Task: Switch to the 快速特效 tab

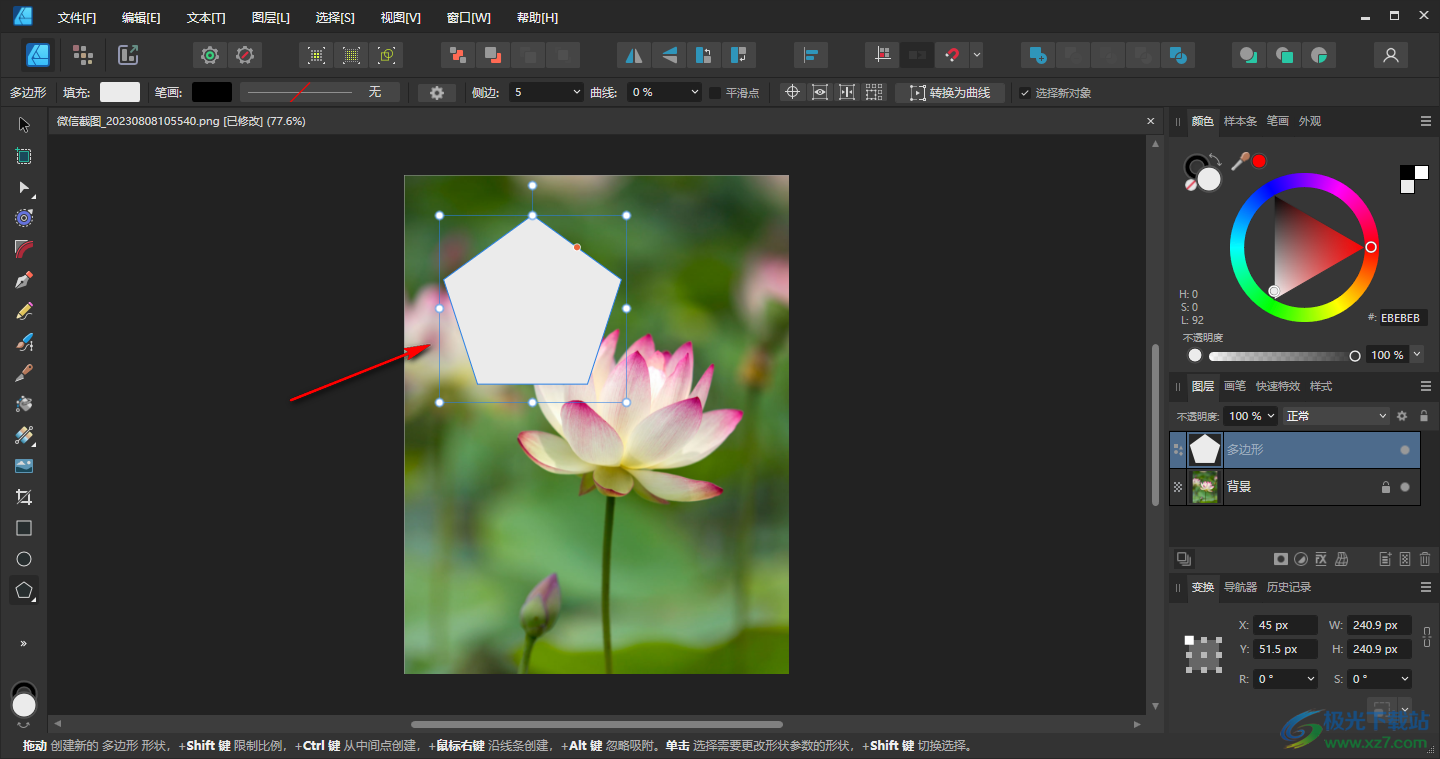Action: (1278, 386)
